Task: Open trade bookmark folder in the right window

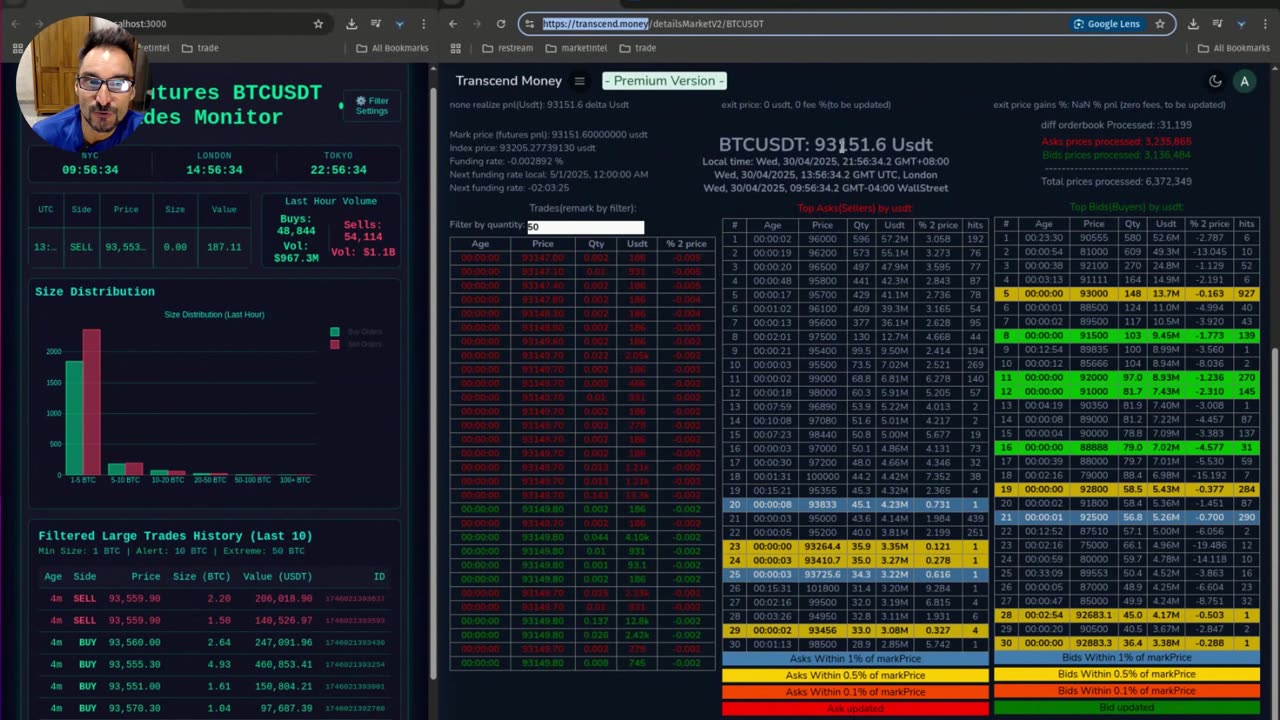Action: 637,48
